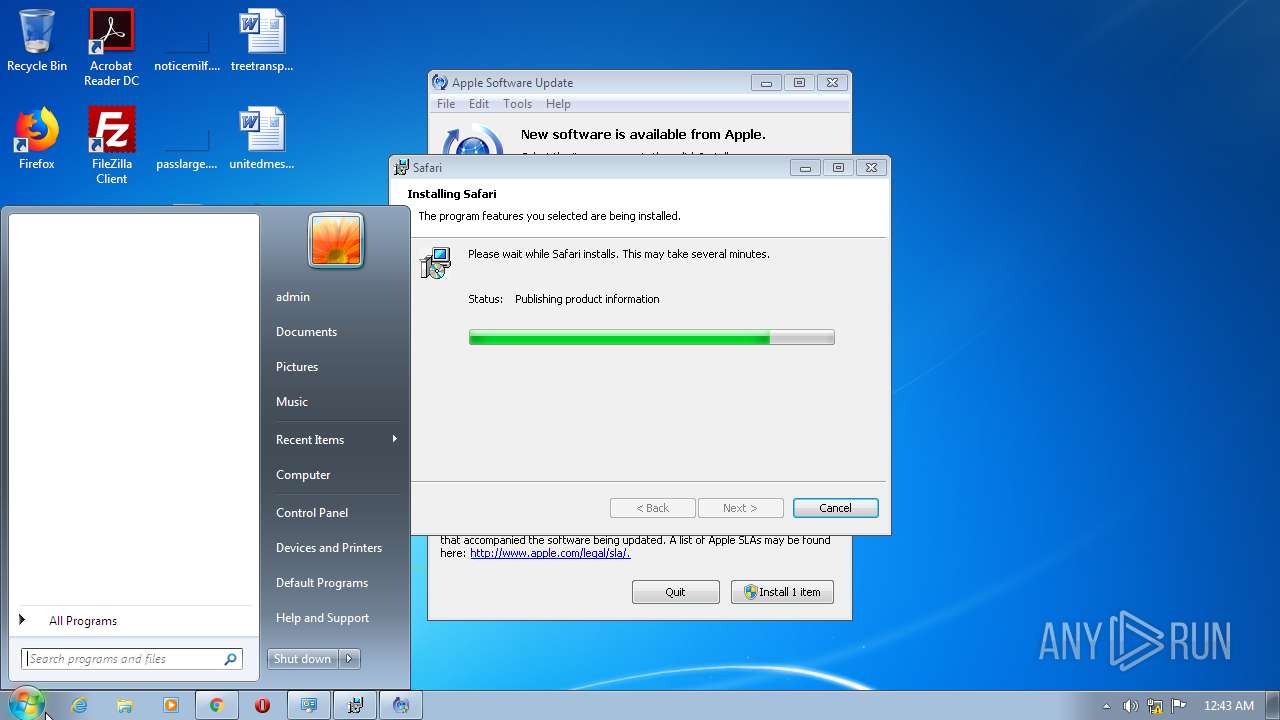Select the unitedmes Word document icon
The height and width of the screenshot is (720, 1280).
[x=262, y=139]
